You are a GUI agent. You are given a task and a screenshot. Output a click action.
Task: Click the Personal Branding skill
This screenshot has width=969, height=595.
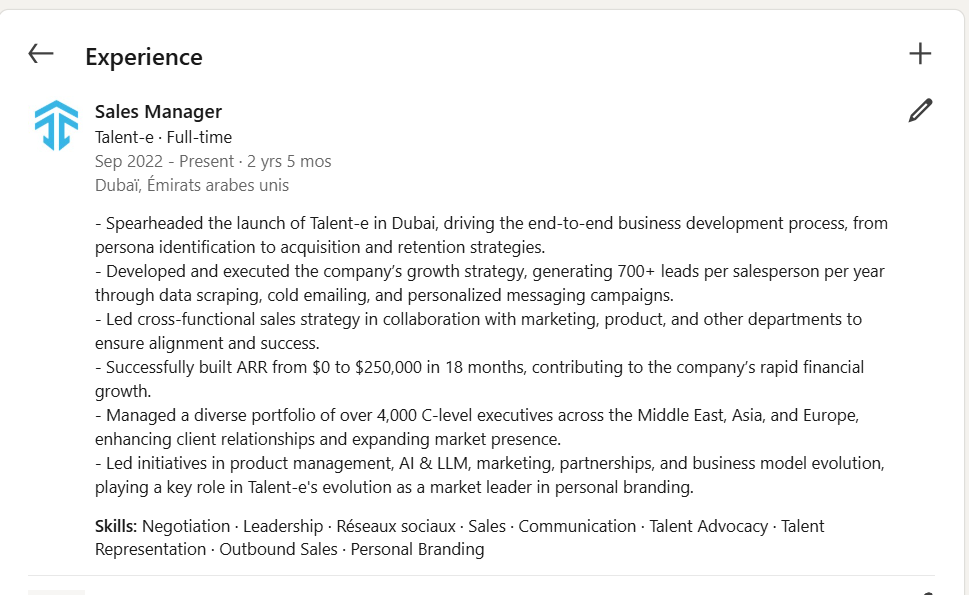417,549
